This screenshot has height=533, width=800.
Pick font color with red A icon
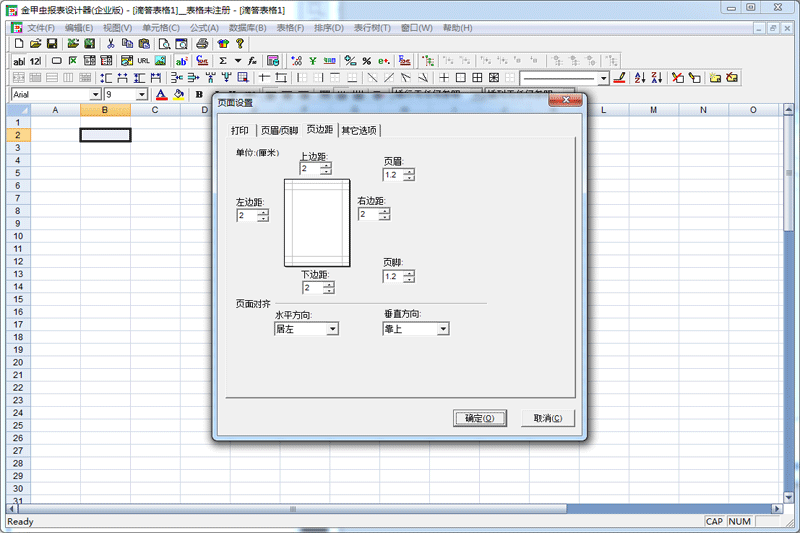point(162,94)
